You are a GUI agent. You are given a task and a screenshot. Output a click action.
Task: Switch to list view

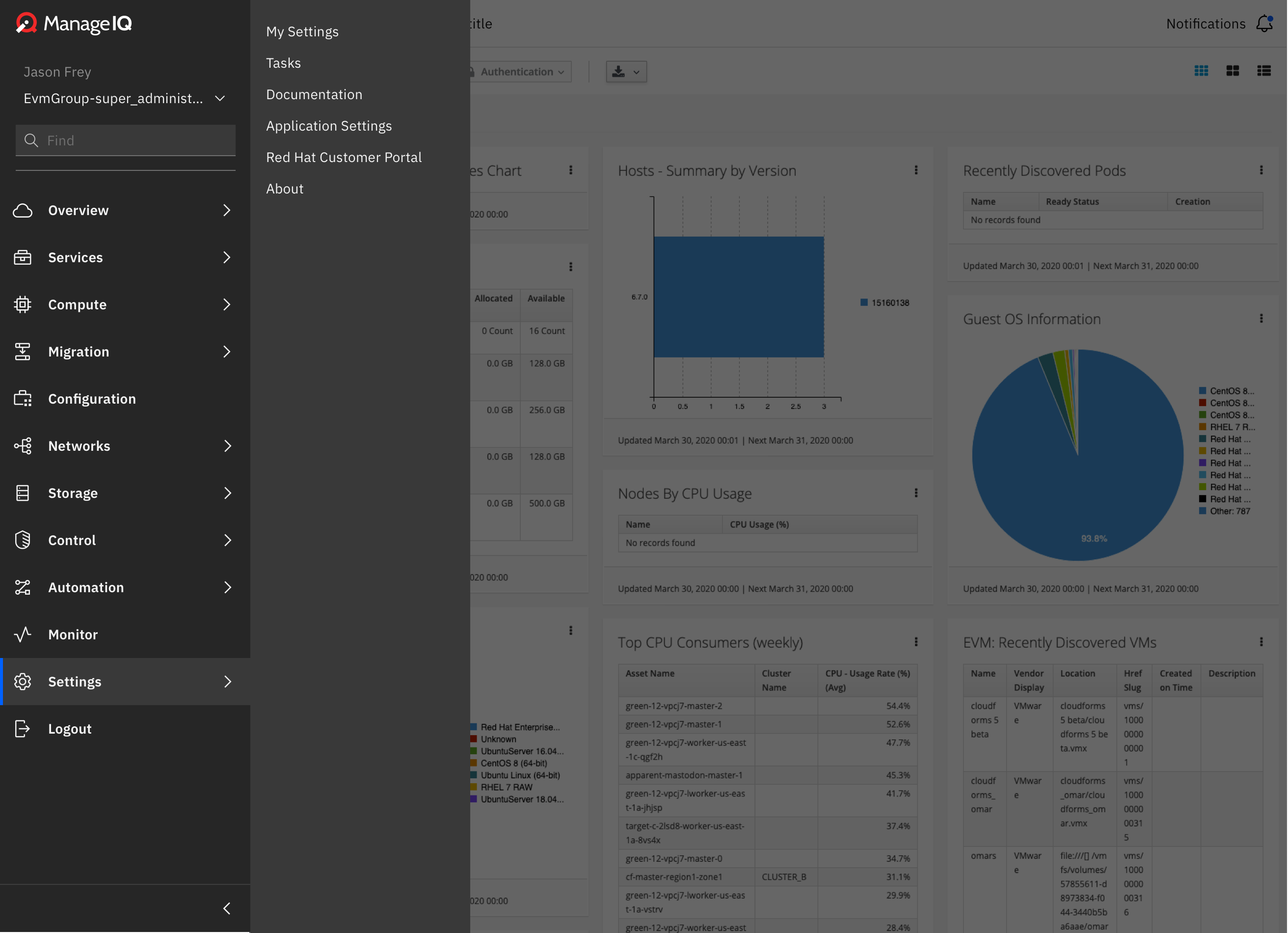click(1263, 71)
